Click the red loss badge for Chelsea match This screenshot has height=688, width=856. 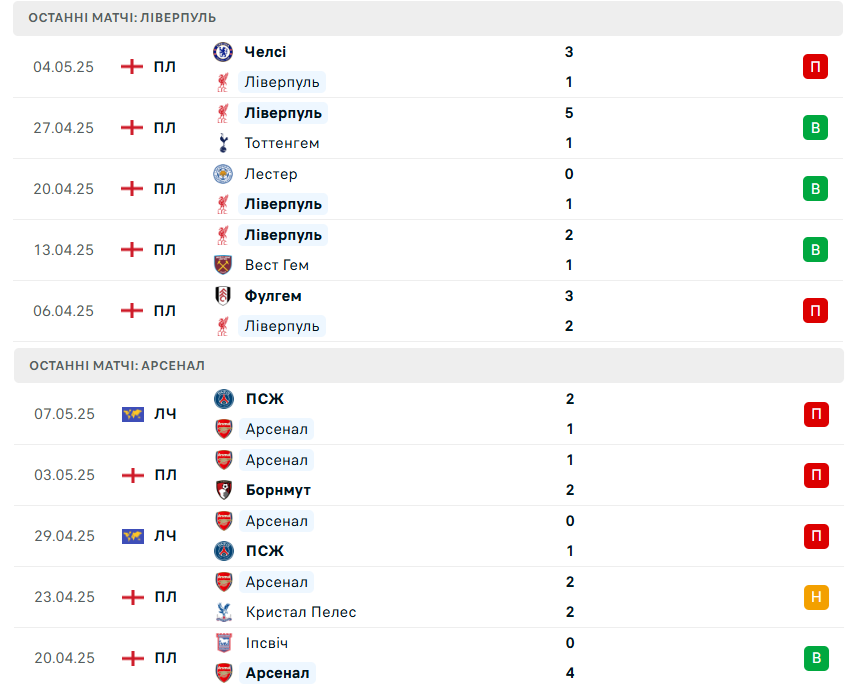(x=815, y=67)
